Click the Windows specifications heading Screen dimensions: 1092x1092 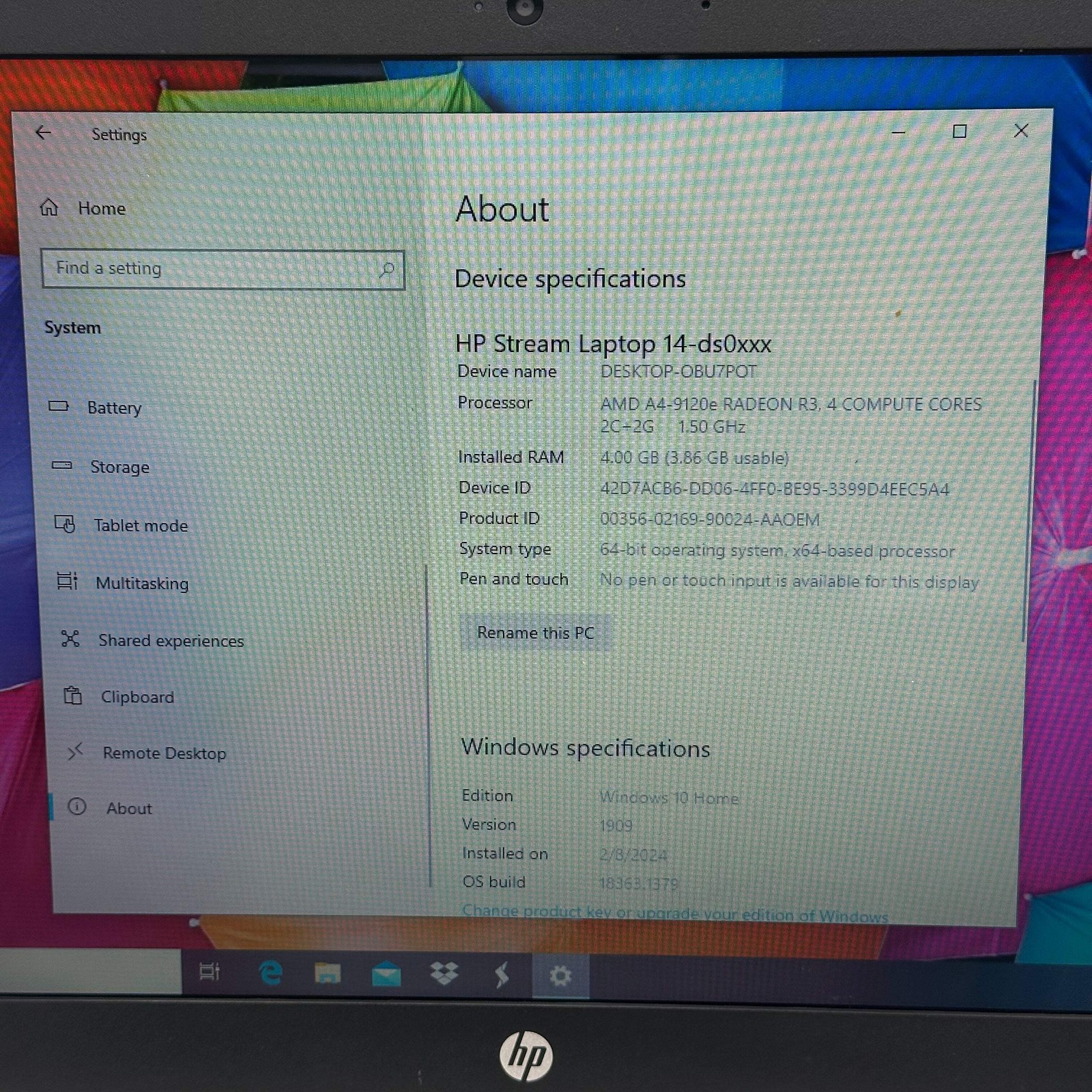coord(586,748)
